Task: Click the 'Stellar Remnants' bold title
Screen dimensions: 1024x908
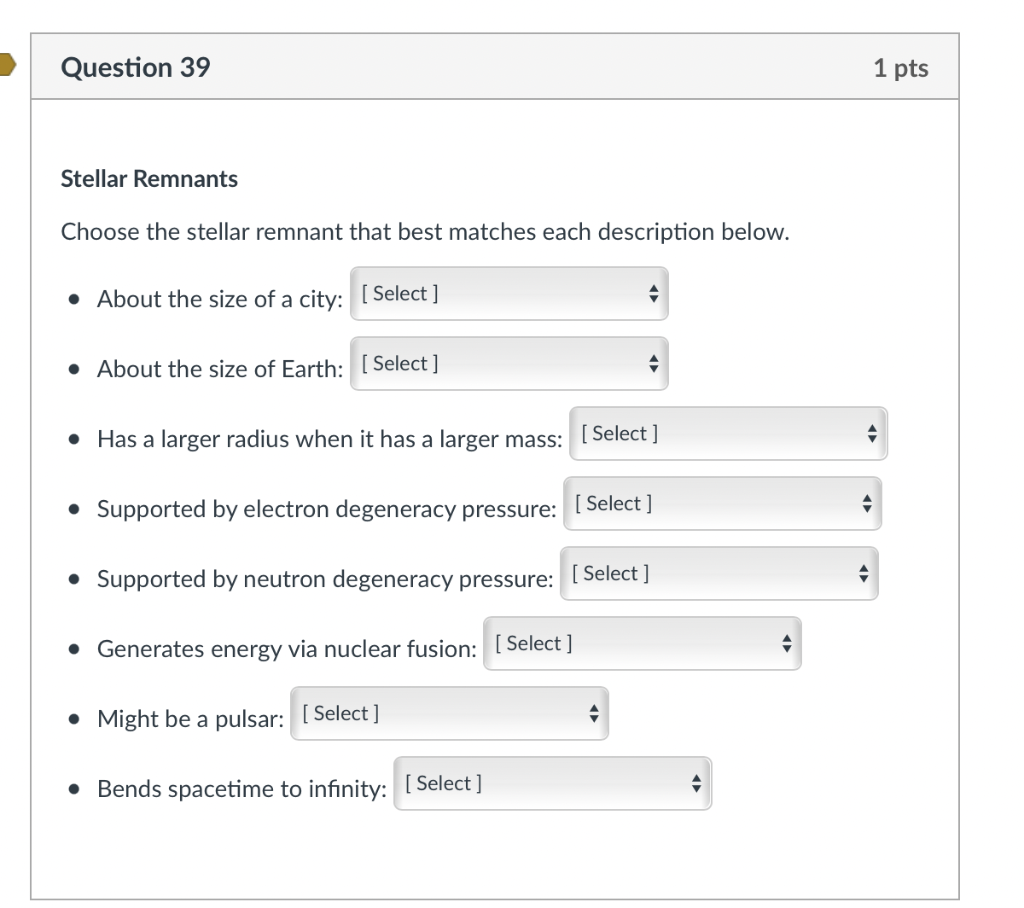Action: point(149,180)
